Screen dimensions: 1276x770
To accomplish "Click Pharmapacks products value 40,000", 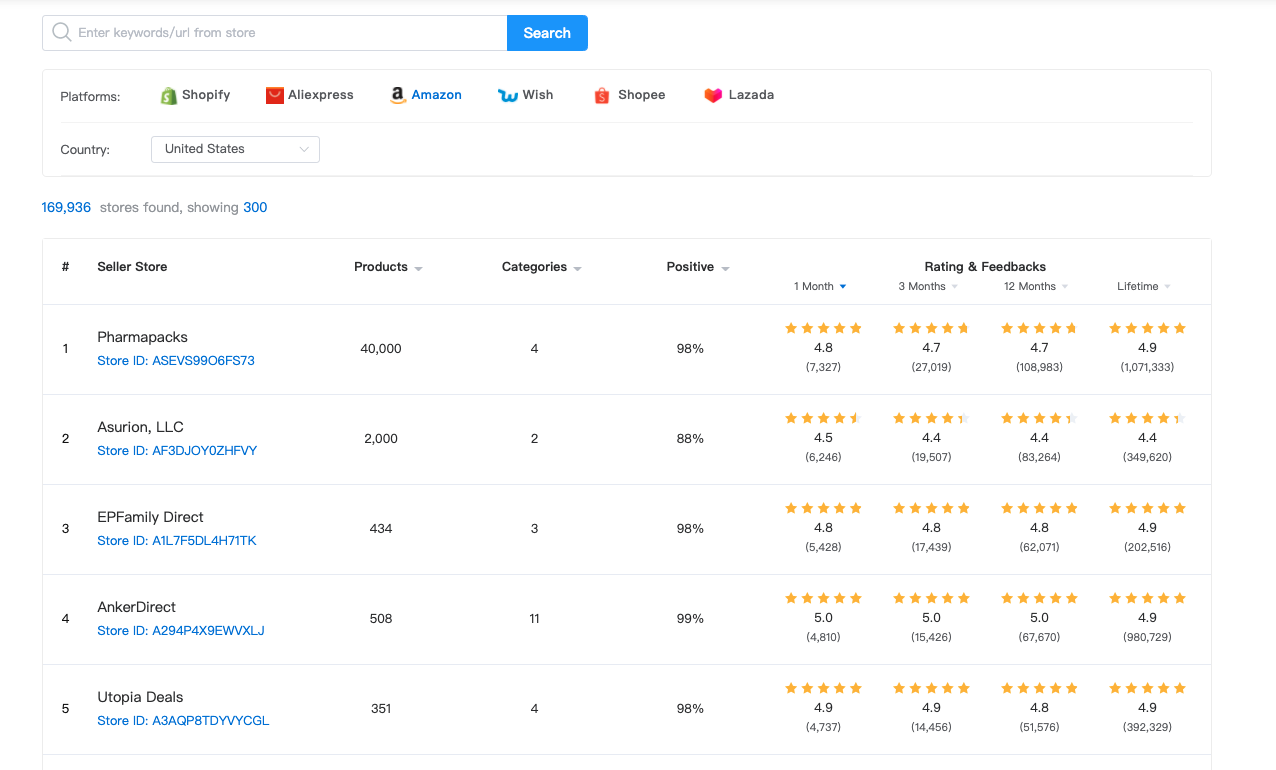I will point(381,349).
